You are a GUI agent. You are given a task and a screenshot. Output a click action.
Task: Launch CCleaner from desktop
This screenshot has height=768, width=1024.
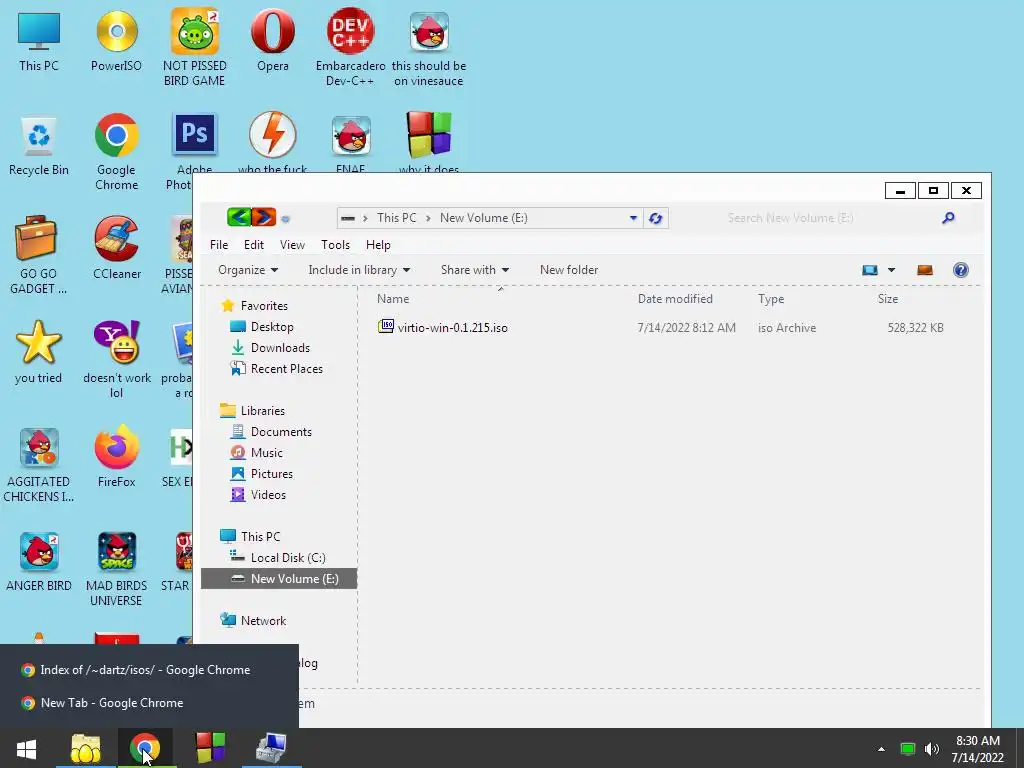click(116, 248)
